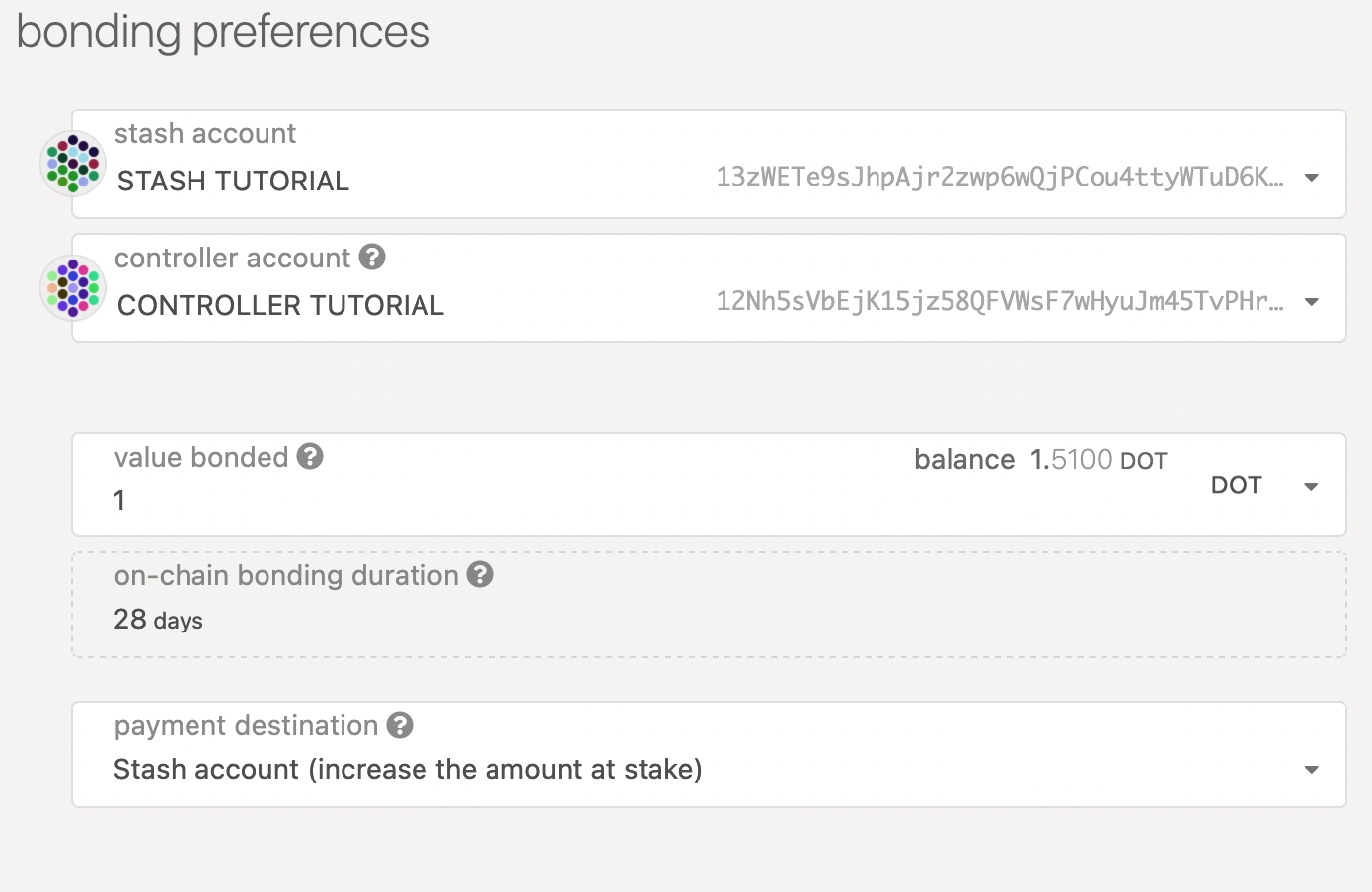Click the bonding preferences heading
1372x892 pixels.
(223, 32)
